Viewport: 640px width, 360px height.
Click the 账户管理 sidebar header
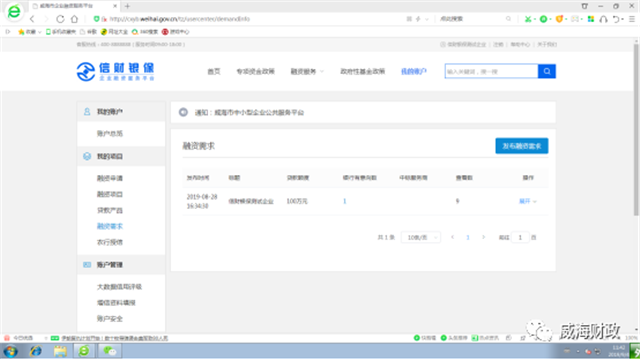point(121,265)
